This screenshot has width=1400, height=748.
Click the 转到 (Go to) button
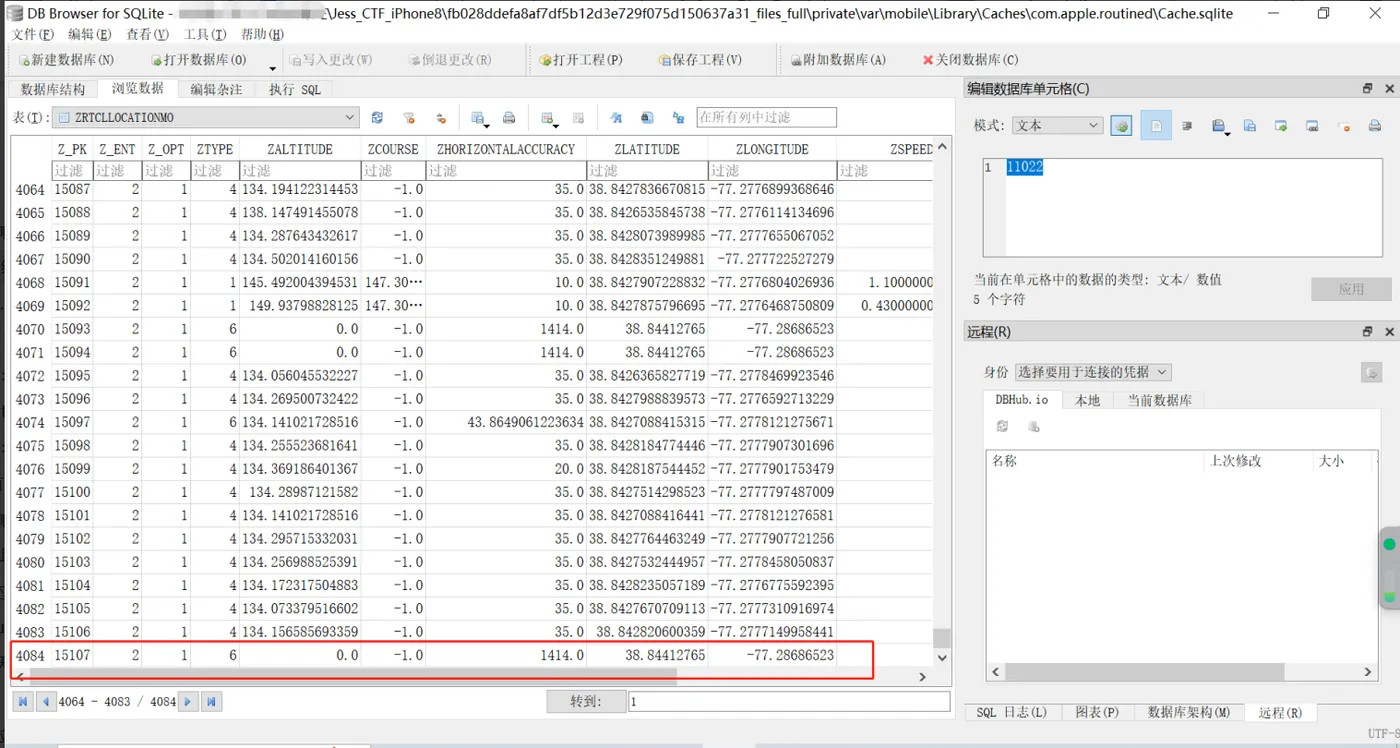(586, 702)
